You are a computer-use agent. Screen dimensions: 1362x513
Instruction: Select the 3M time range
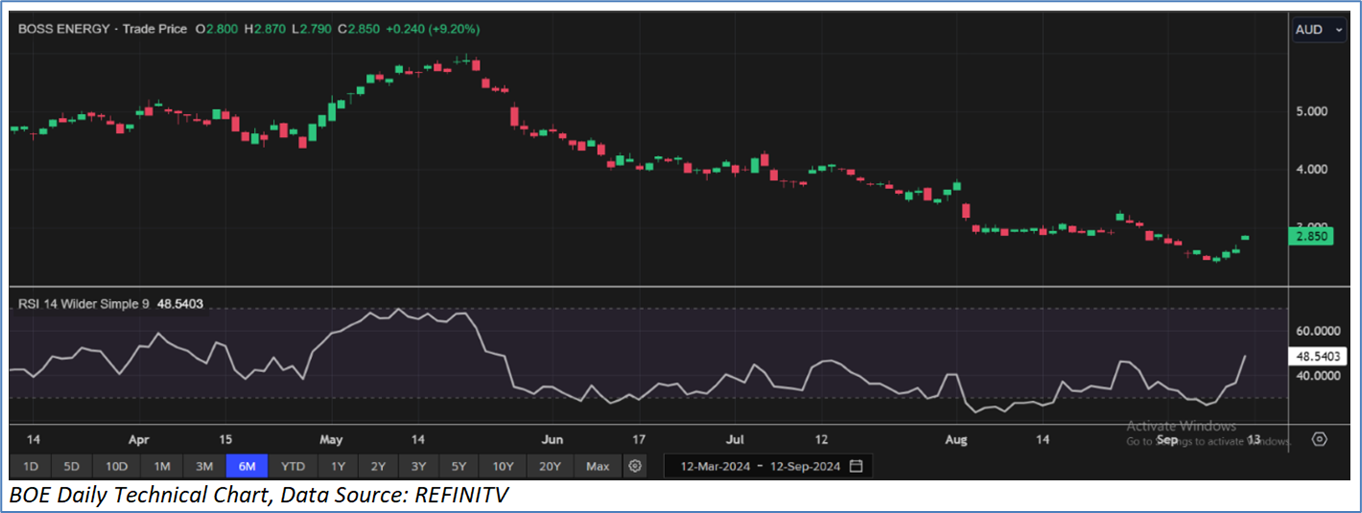coord(204,466)
